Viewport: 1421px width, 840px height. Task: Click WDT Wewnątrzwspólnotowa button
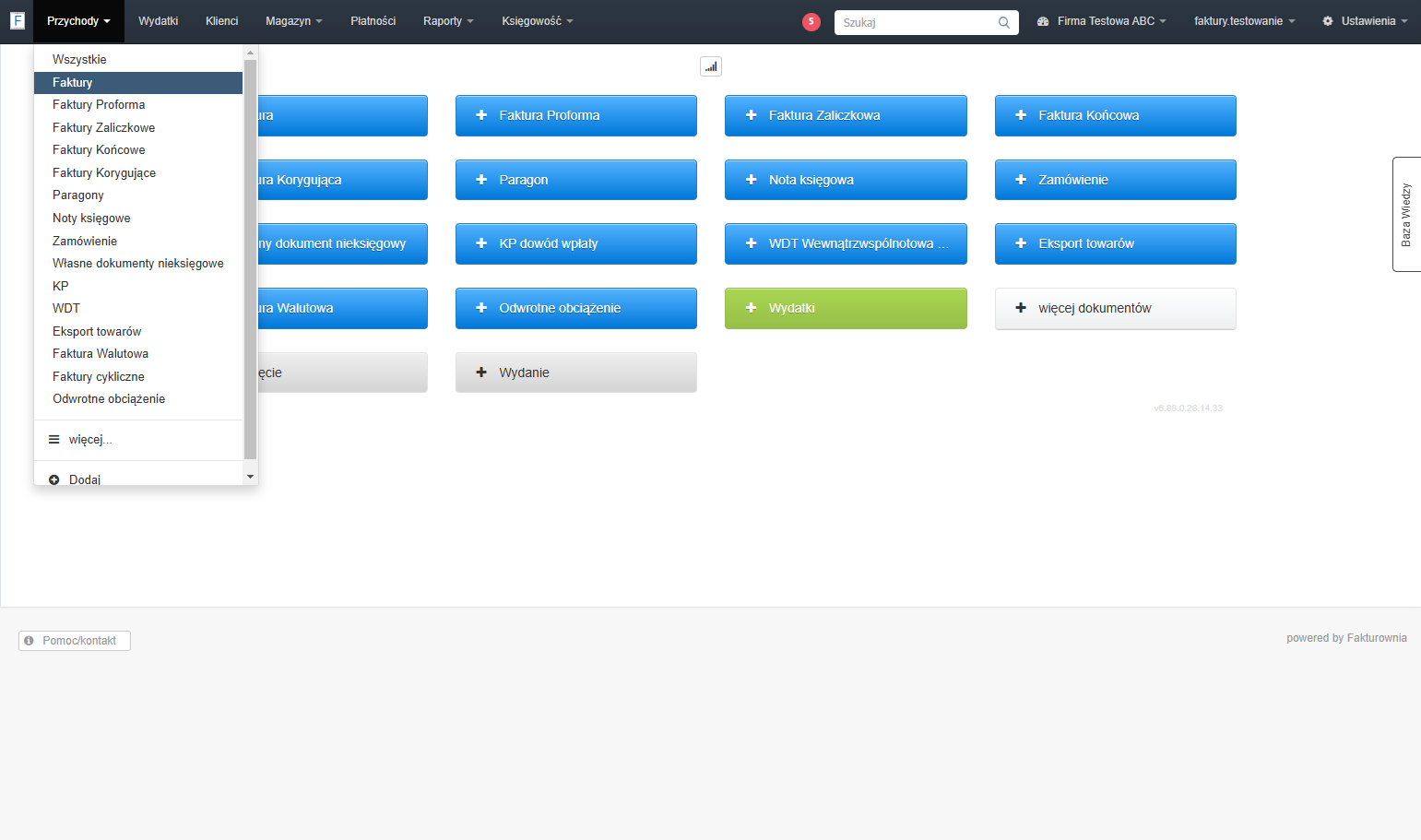[x=846, y=243]
